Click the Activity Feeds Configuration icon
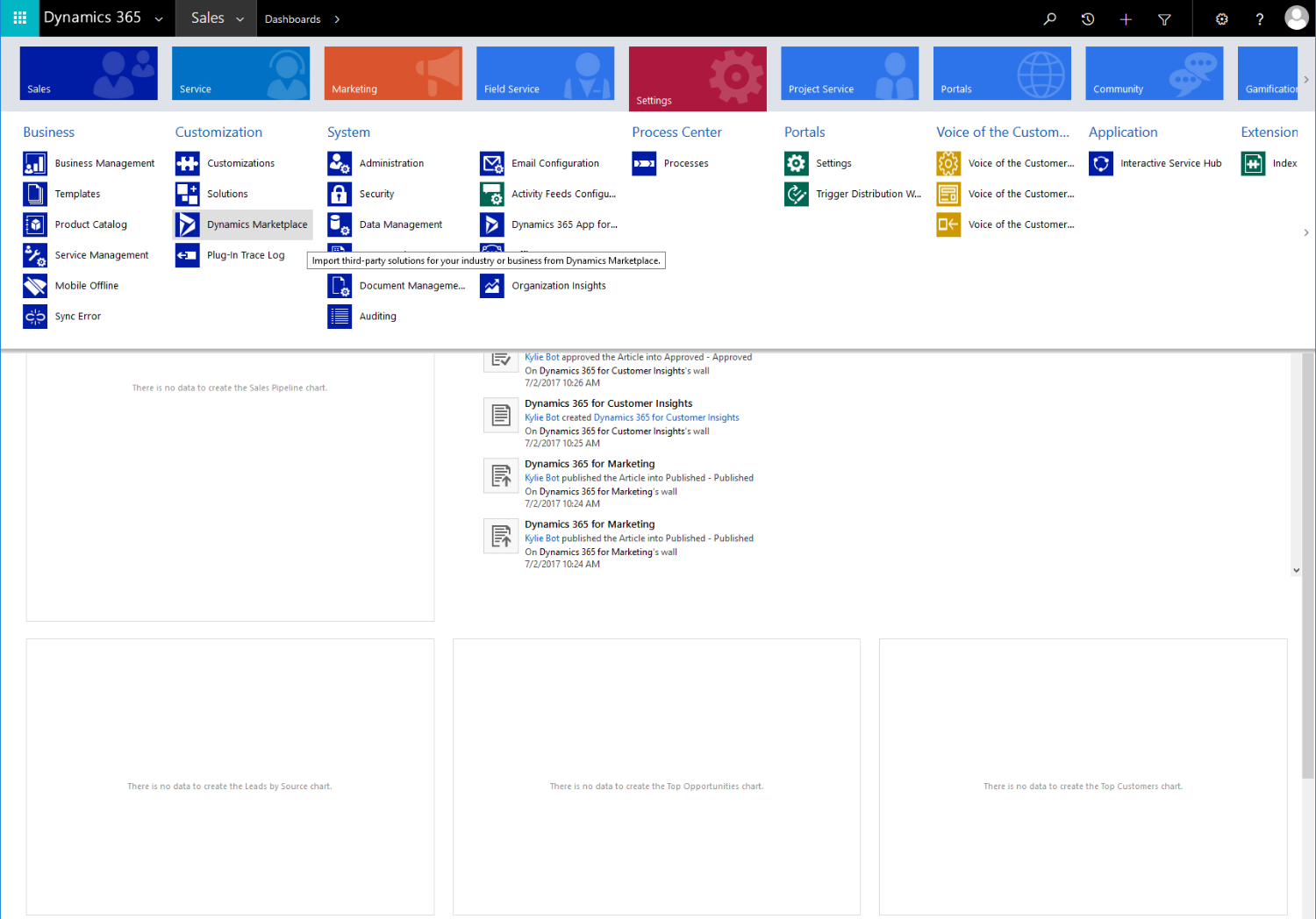 coord(492,194)
